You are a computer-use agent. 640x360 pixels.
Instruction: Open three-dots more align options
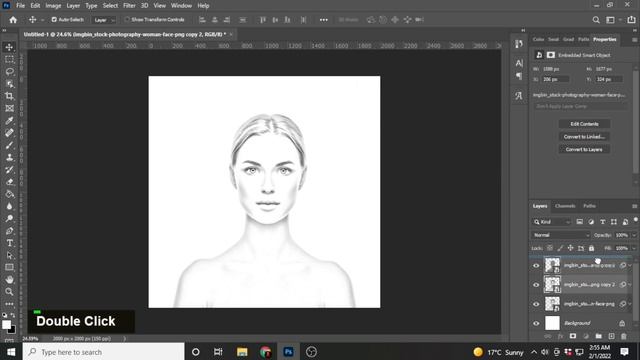[x=324, y=20]
